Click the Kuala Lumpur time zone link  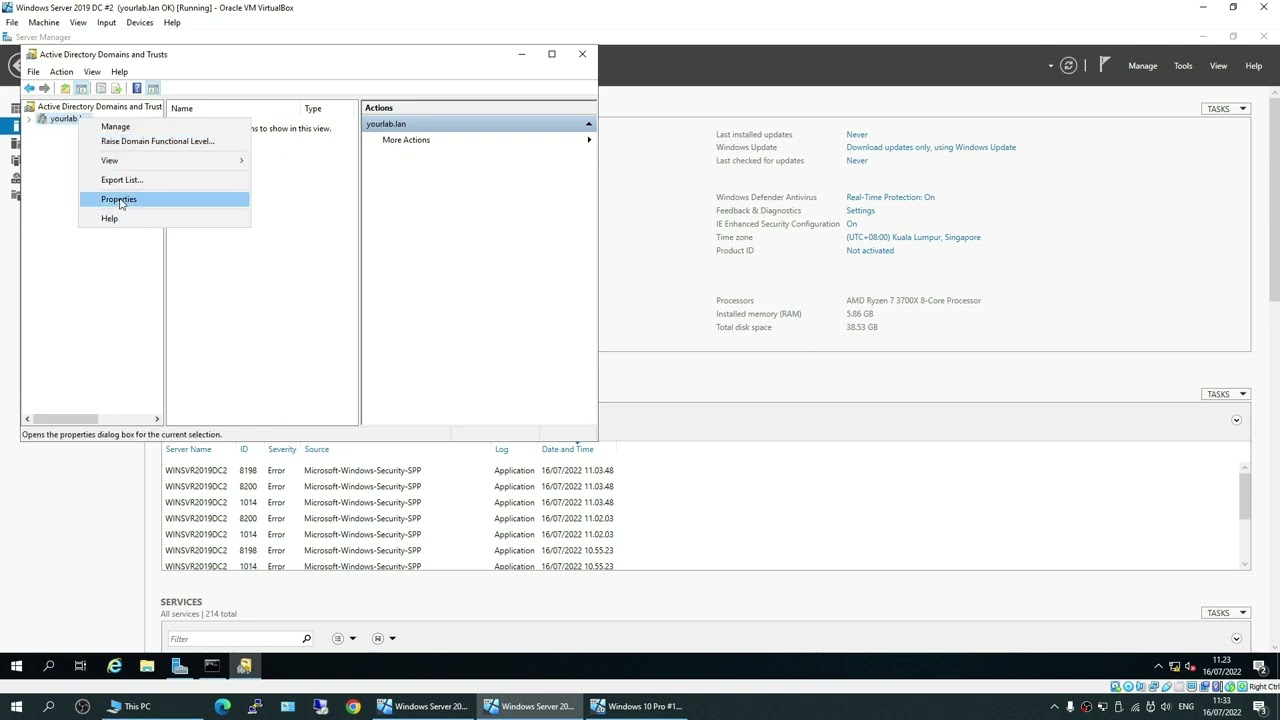[x=913, y=237]
